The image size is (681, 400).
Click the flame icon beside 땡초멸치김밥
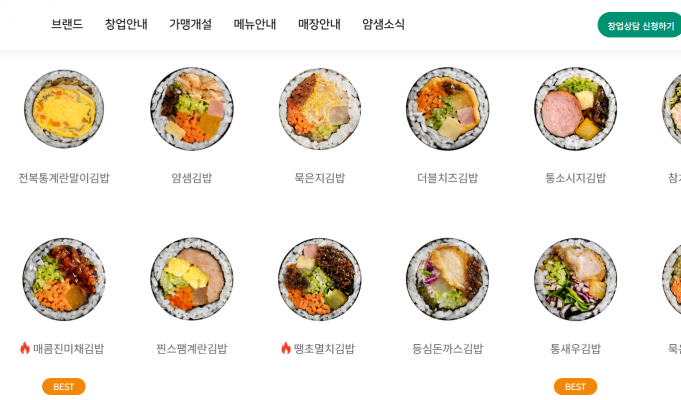(x=286, y=348)
